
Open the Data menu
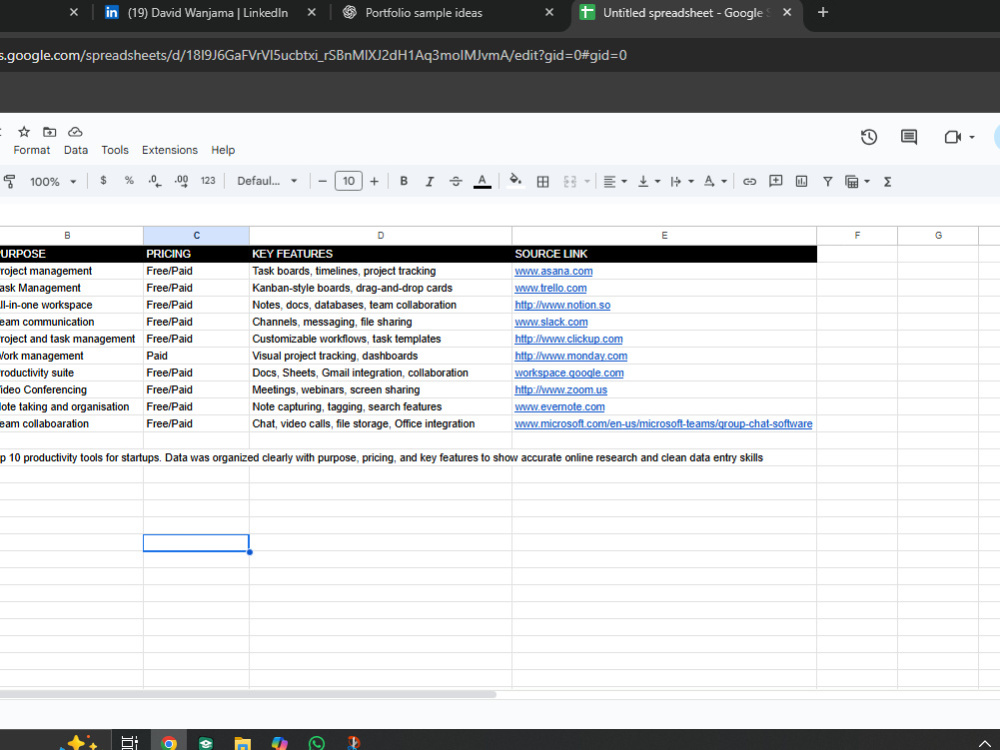coord(75,150)
